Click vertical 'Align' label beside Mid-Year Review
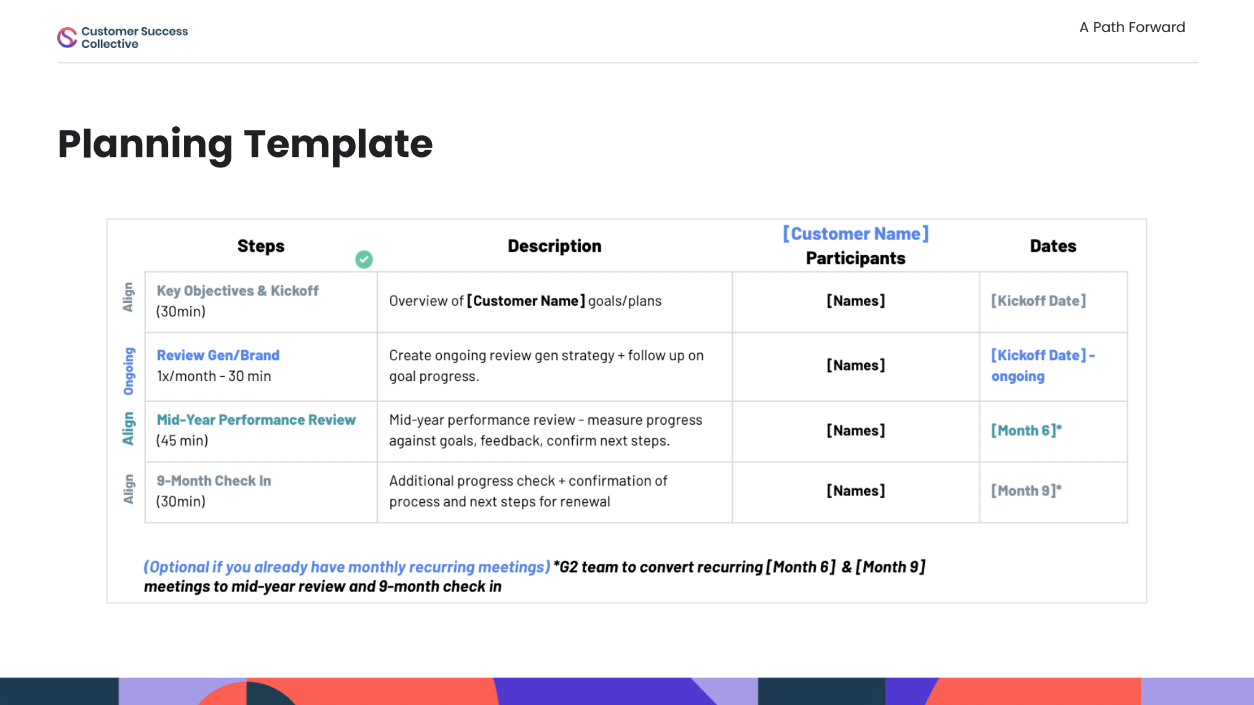Screen dimensions: 1254x705 tap(128, 428)
